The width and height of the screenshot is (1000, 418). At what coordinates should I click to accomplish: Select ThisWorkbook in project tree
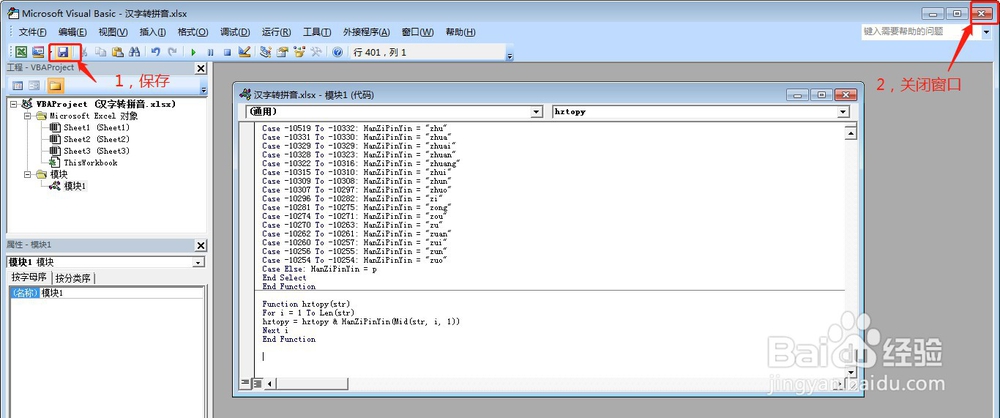click(x=90, y=163)
